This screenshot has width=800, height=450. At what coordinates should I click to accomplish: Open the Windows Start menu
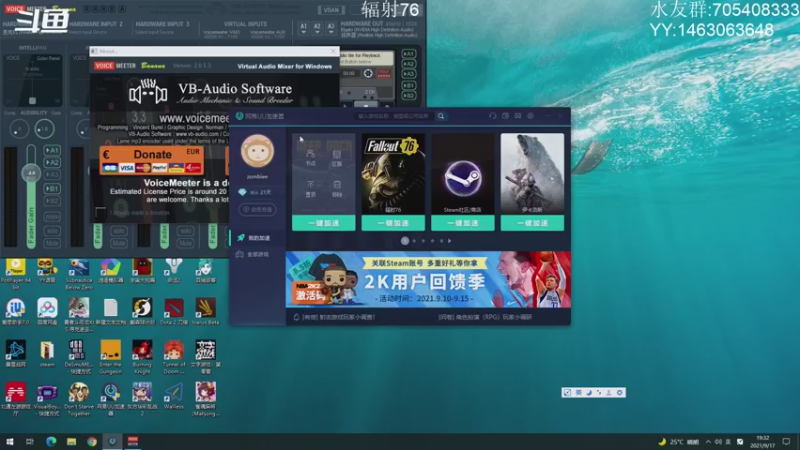(x=10, y=441)
